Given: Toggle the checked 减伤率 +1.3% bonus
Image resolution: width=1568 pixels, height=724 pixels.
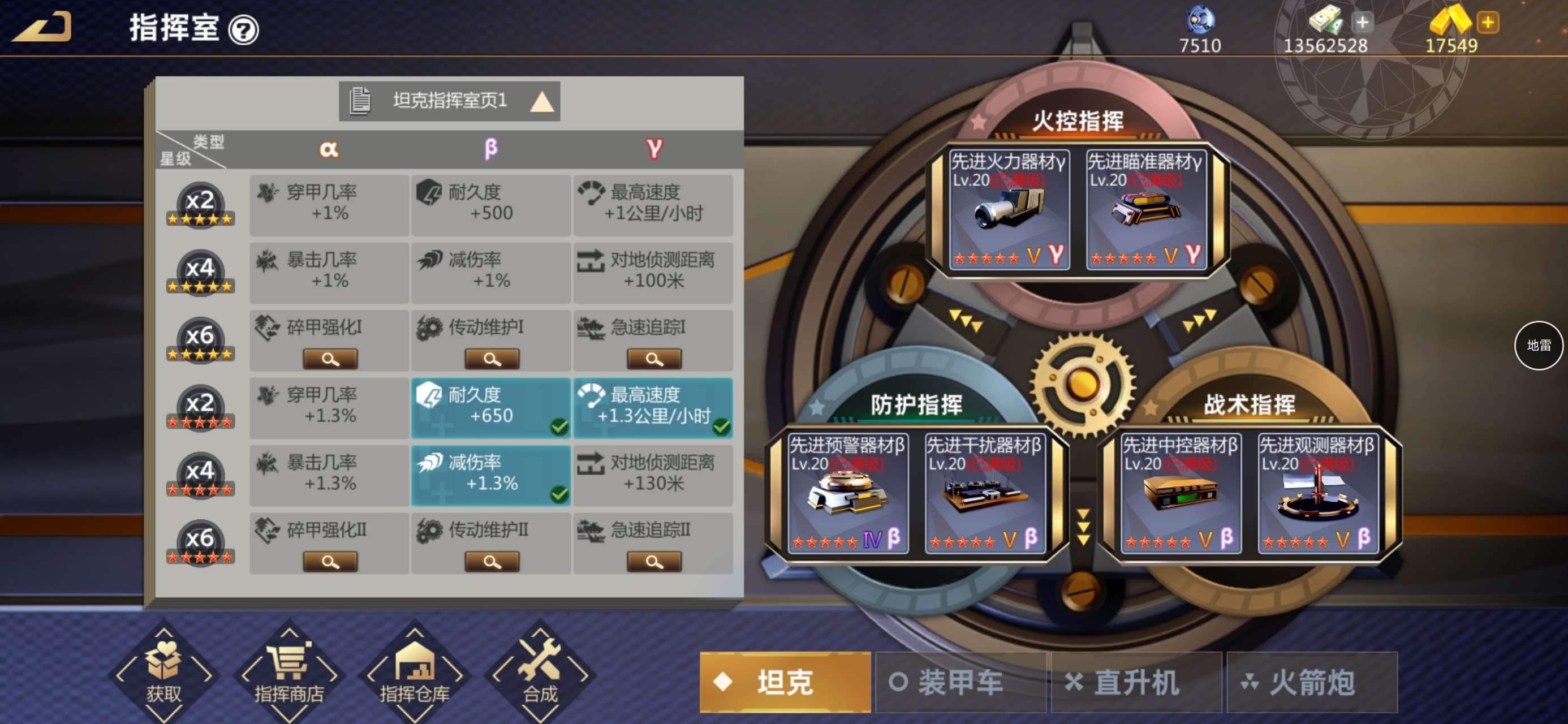Looking at the screenshot, I should tap(491, 476).
